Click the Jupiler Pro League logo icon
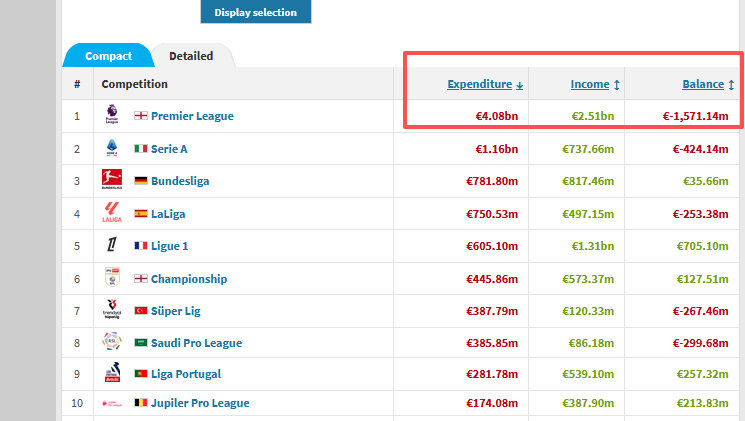The width and height of the screenshot is (745, 421). (x=112, y=403)
